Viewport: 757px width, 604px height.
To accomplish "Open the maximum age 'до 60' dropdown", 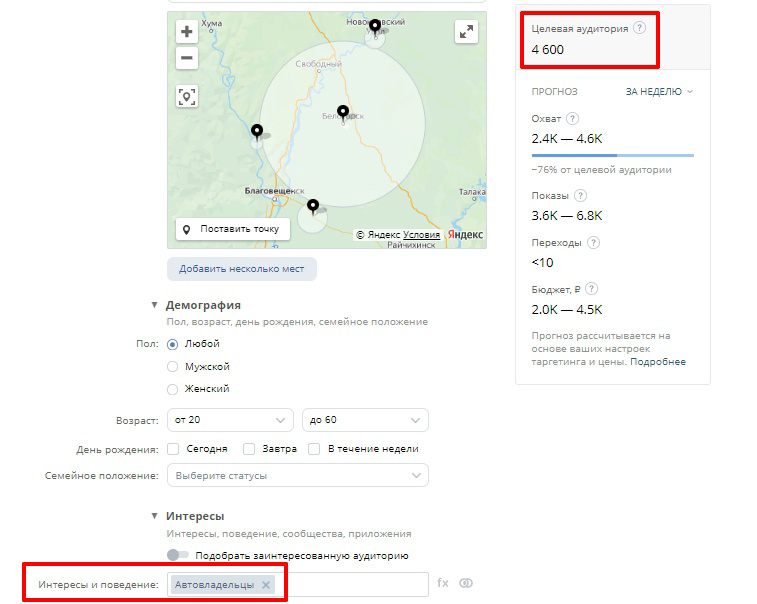I will [x=365, y=420].
